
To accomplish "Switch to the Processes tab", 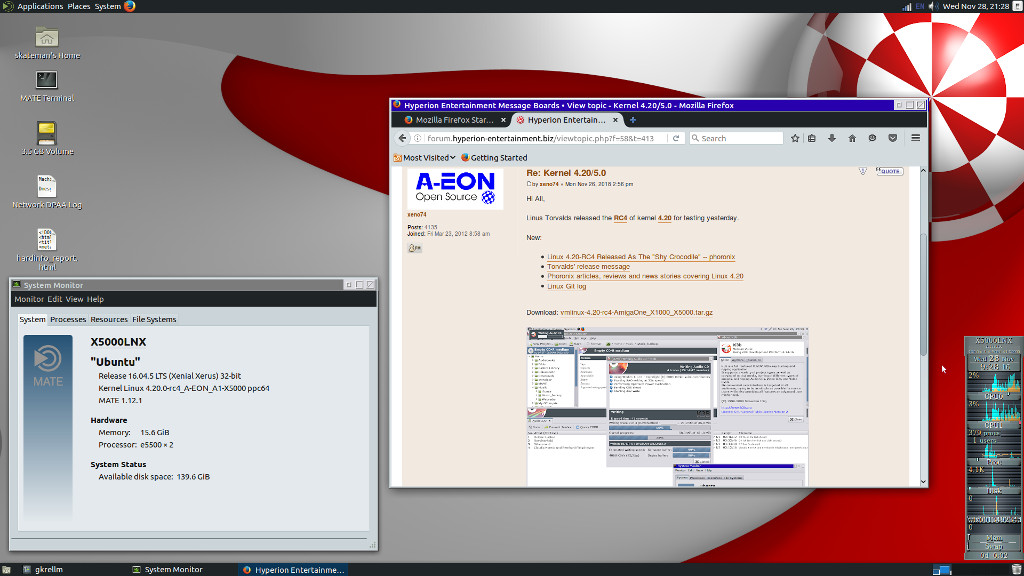I will 68,319.
